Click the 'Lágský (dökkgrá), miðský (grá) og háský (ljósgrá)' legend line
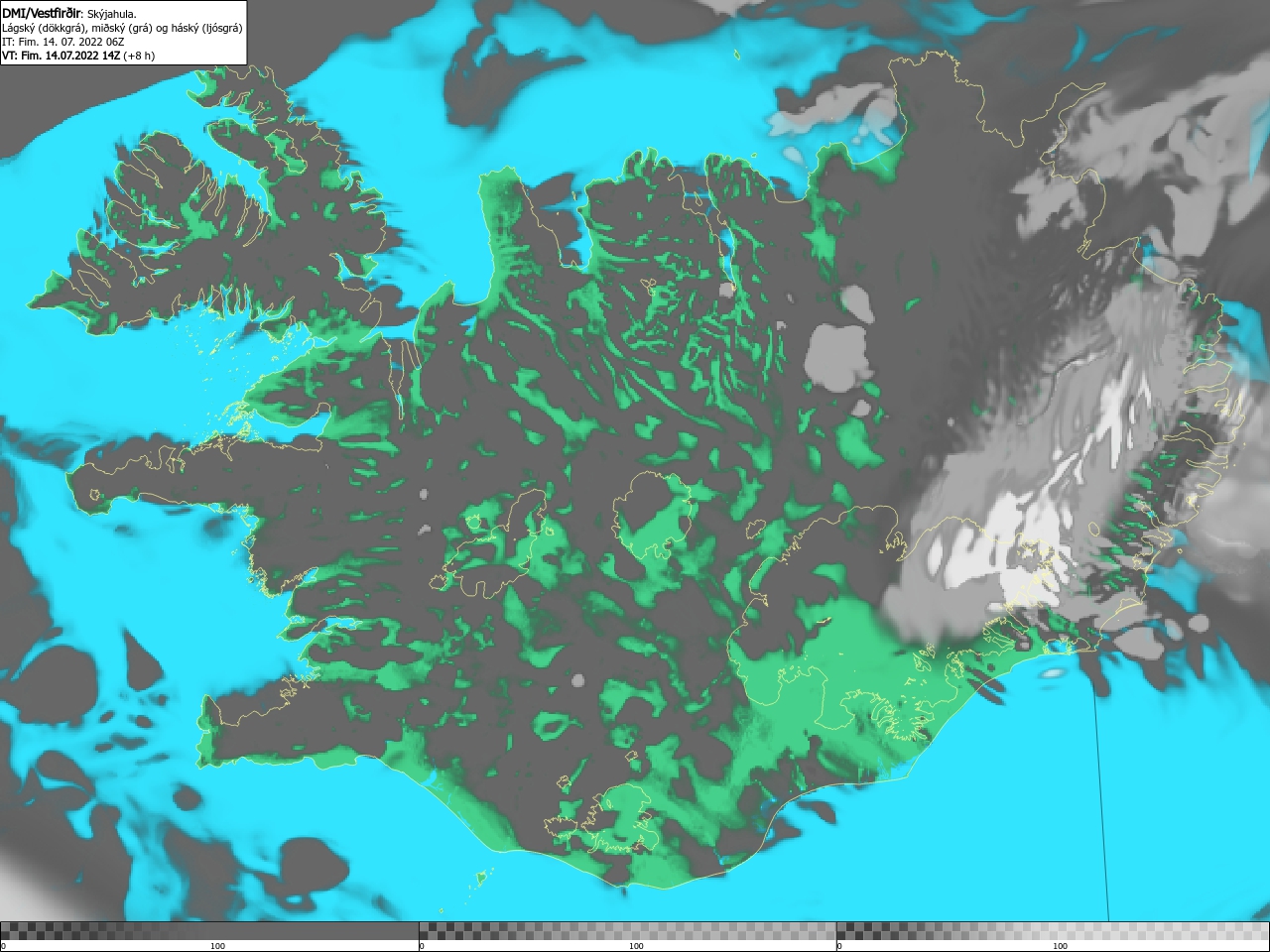 (122, 28)
